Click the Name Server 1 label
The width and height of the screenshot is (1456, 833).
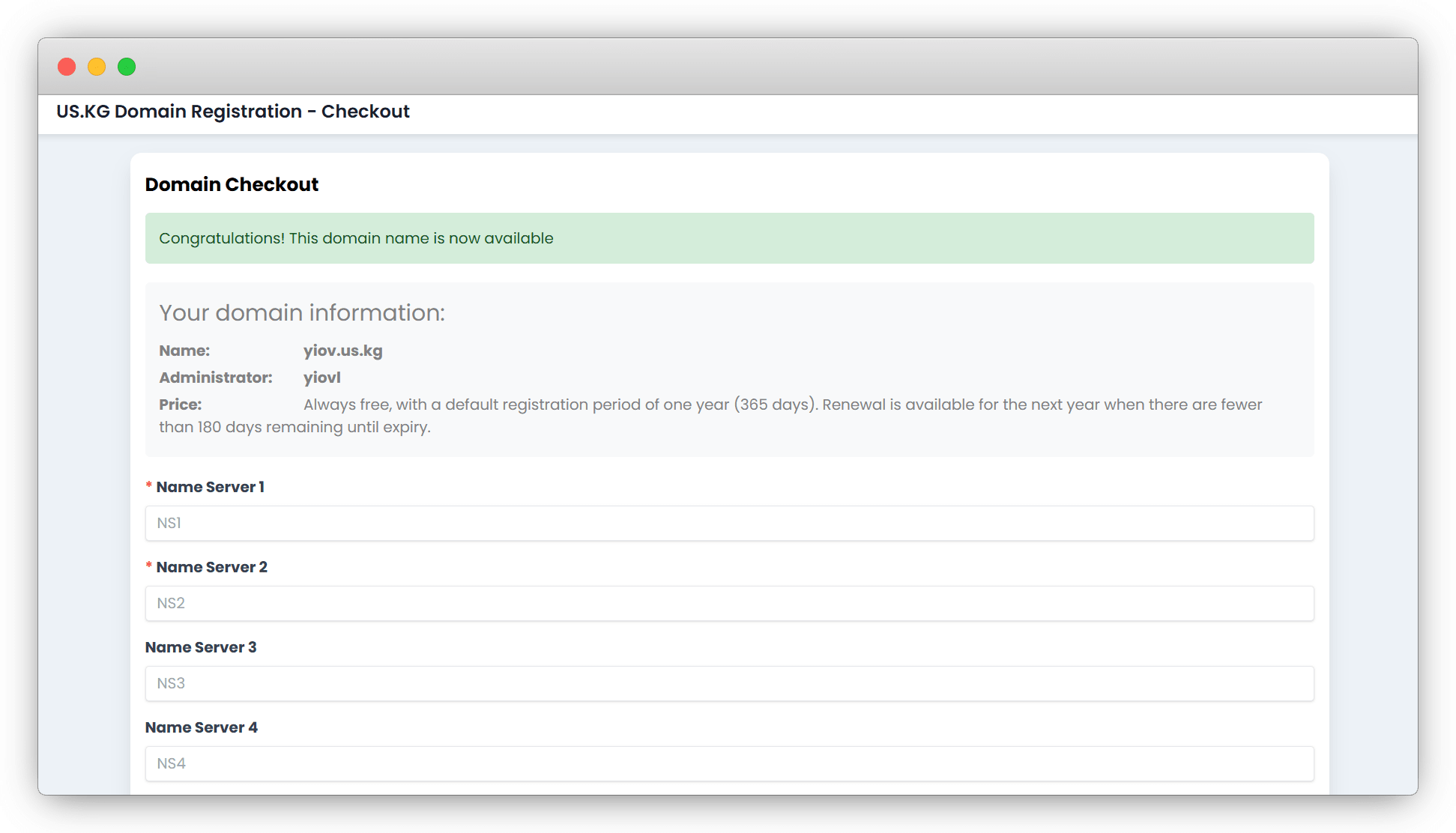pos(210,487)
